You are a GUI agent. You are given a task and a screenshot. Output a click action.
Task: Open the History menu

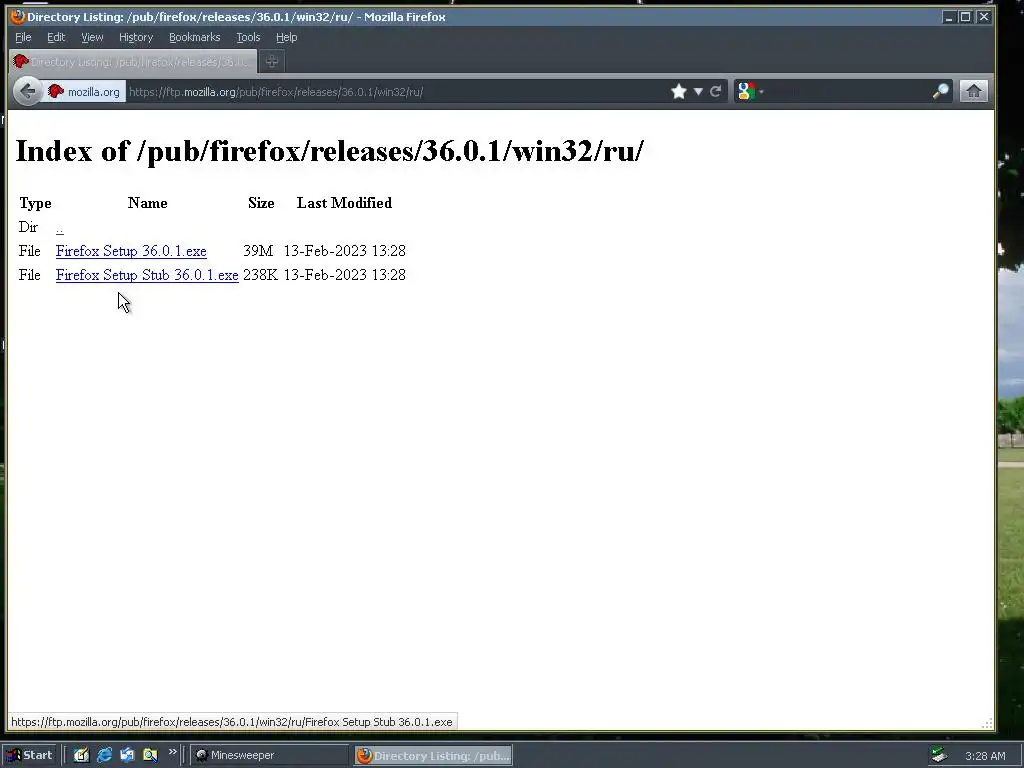point(136,37)
